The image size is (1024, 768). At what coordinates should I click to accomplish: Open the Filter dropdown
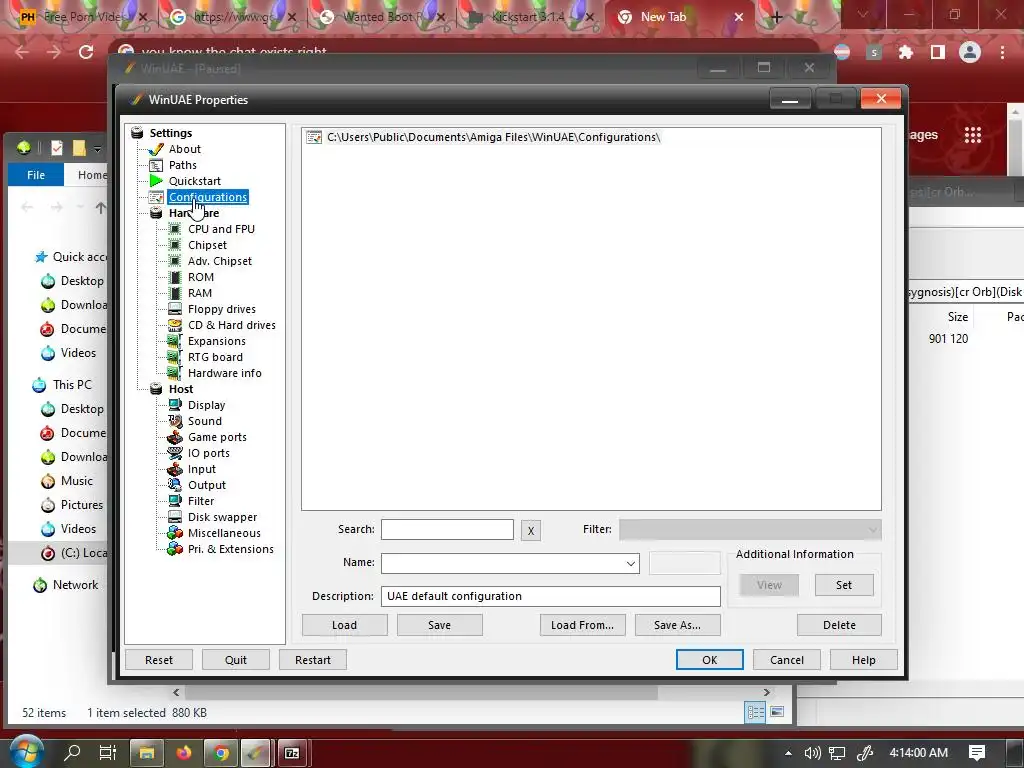(750, 530)
